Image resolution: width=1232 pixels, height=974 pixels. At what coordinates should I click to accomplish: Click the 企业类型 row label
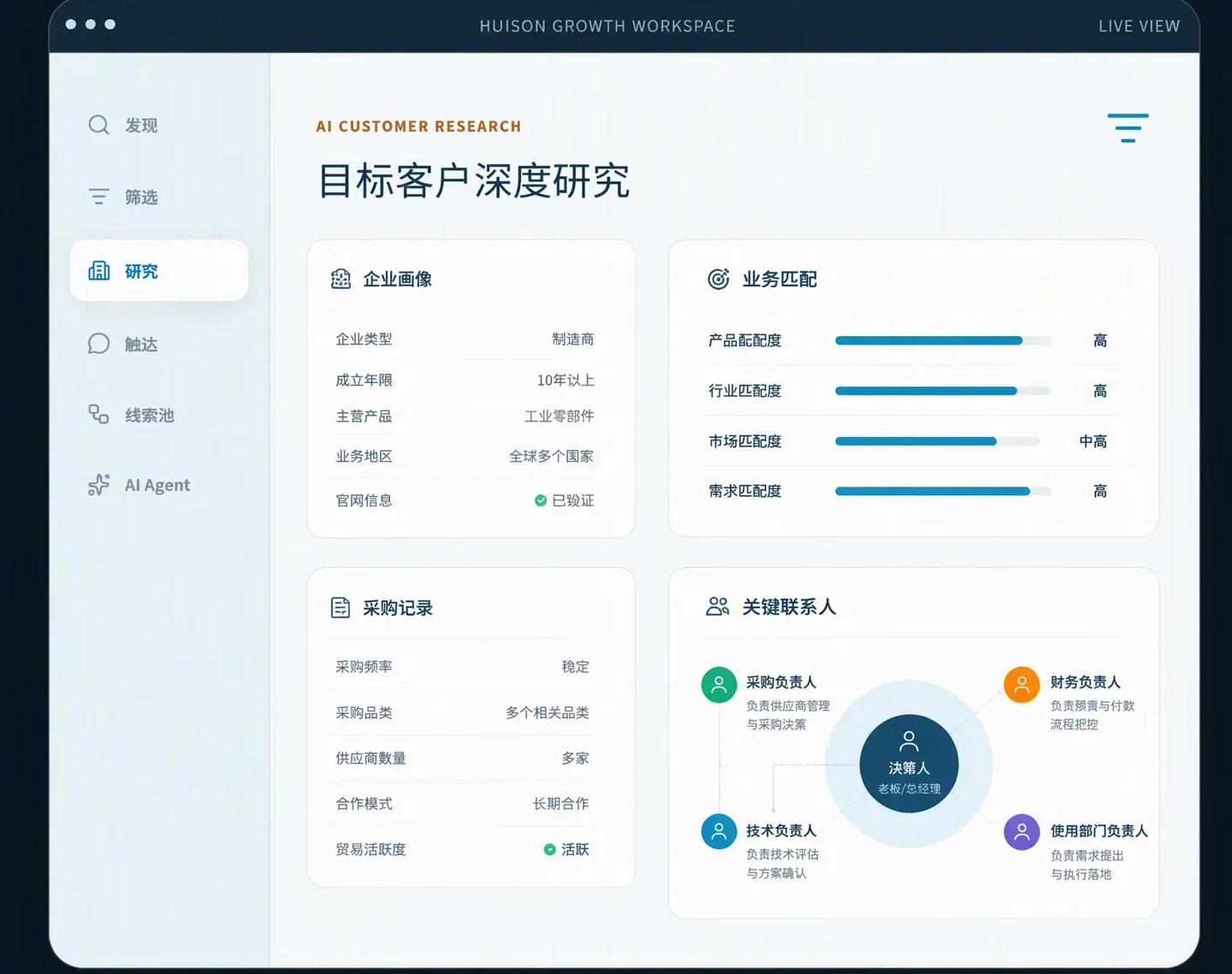pos(364,339)
